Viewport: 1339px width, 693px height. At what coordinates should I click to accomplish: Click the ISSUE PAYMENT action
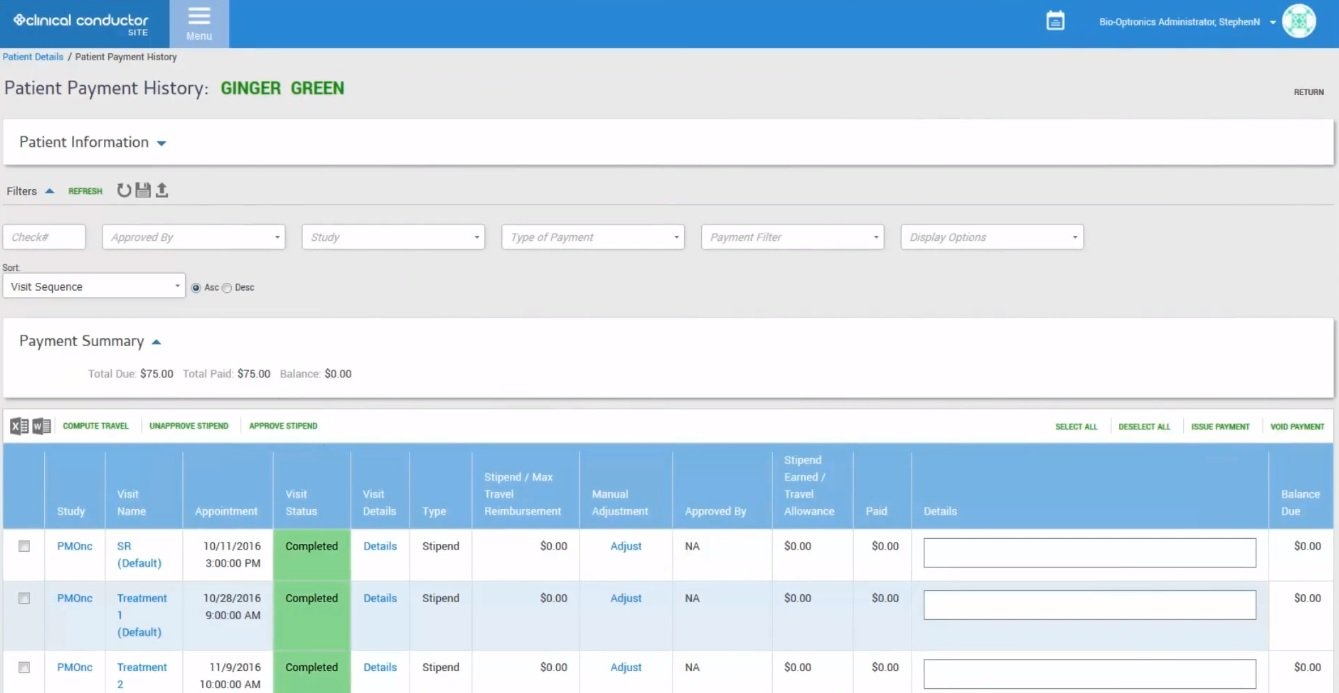click(x=1220, y=427)
